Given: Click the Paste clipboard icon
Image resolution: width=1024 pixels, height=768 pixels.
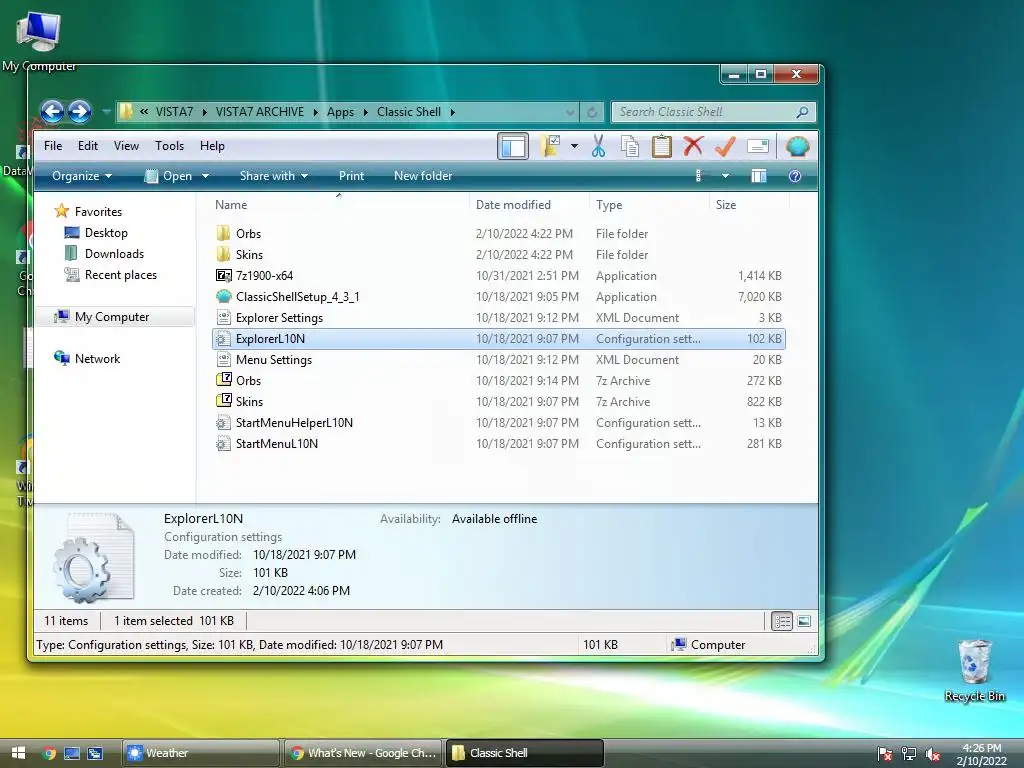Looking at the screenshot, I should (x=662, y=146).
